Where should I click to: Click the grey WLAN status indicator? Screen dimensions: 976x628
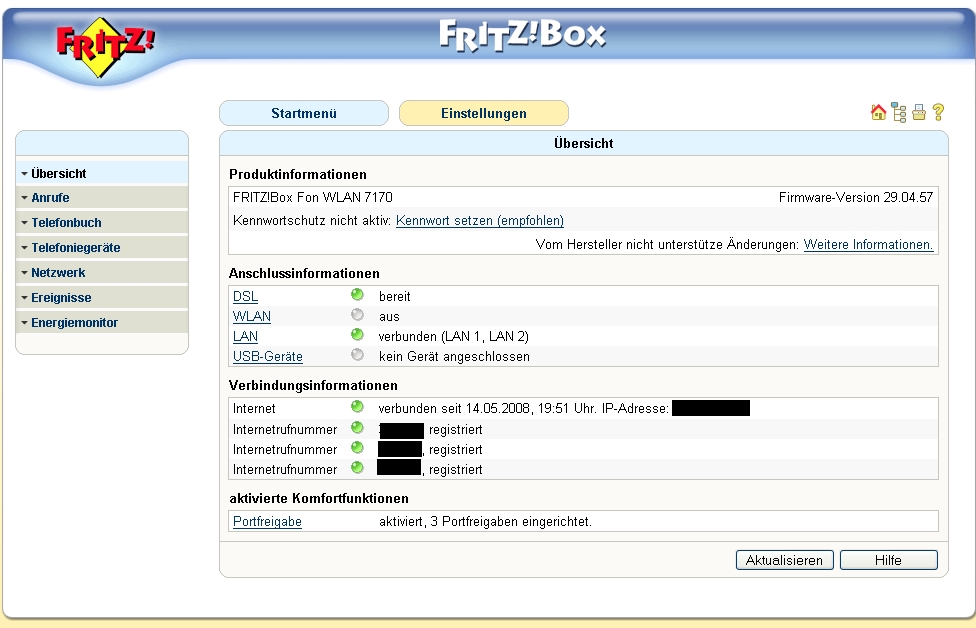point(357,316)
